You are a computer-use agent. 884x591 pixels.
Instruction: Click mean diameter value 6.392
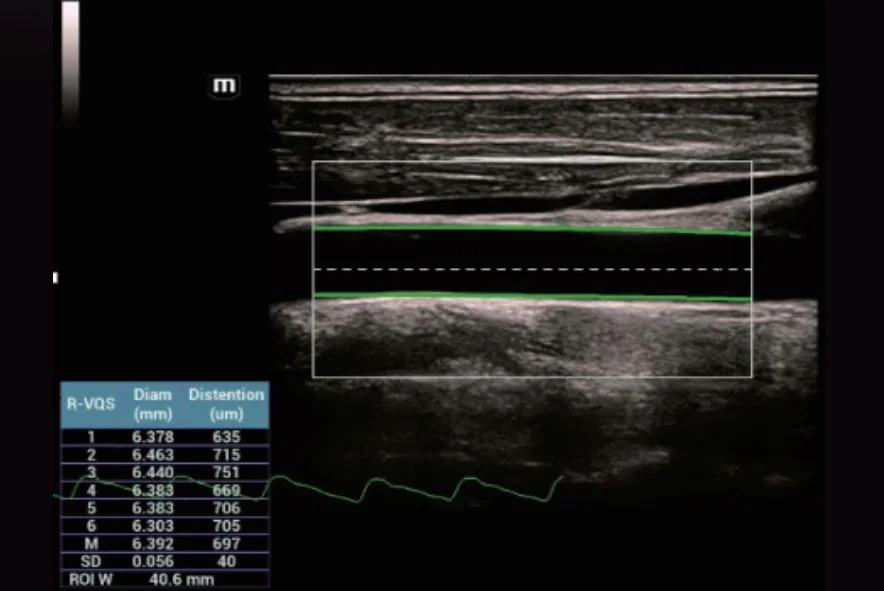153,544
